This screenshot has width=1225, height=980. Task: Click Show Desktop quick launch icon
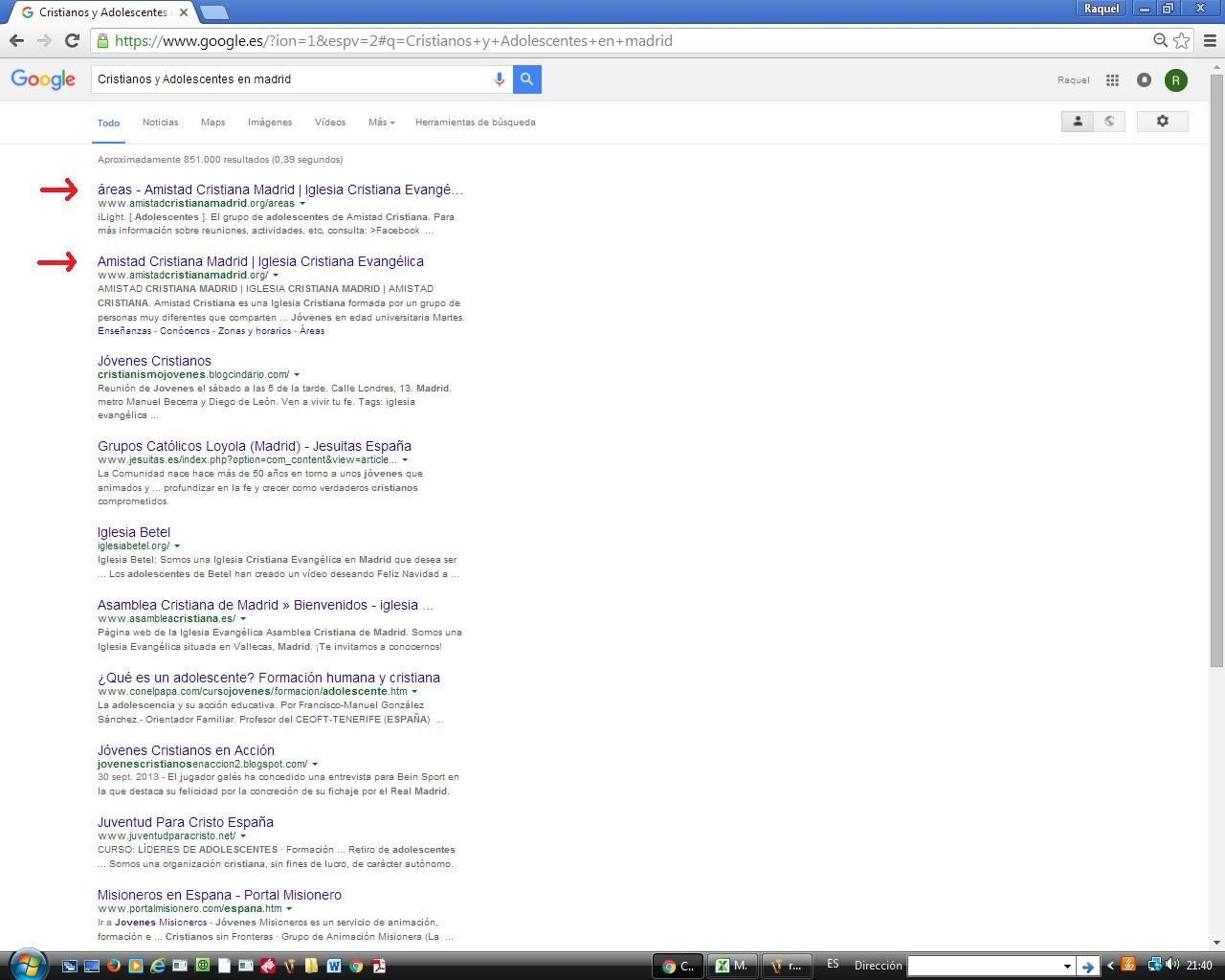pyautogui.click(x=92, y=966)
